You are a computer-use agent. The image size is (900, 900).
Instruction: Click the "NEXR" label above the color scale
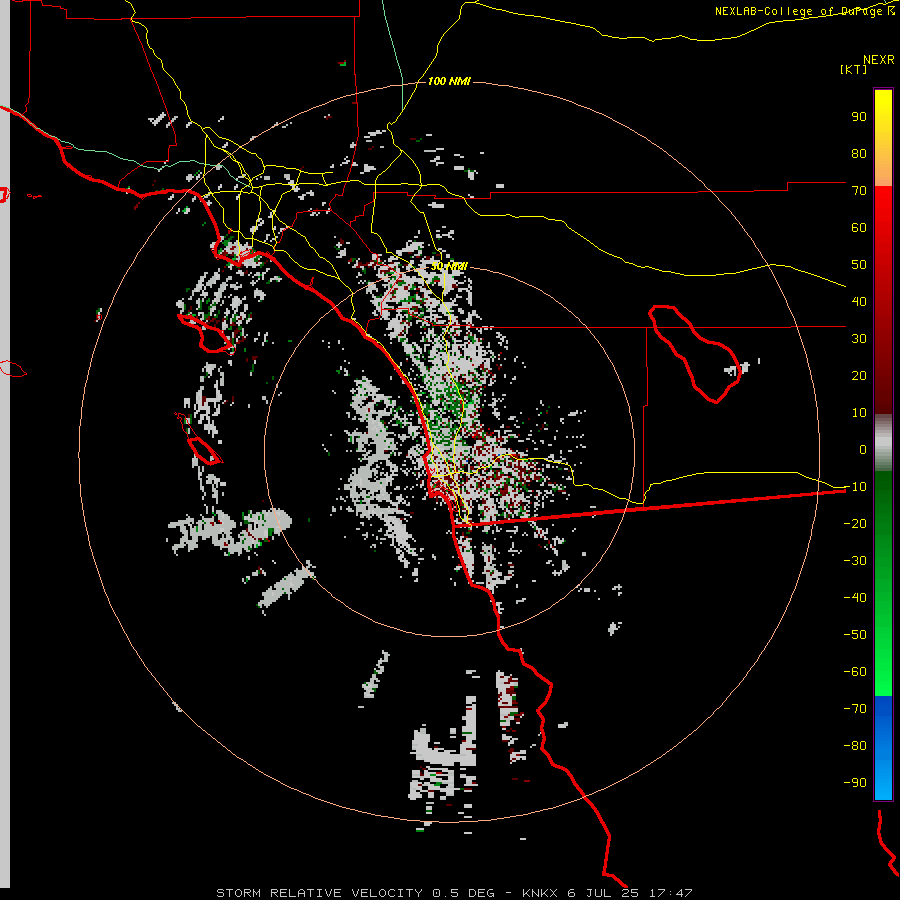[x=879, y=60]
